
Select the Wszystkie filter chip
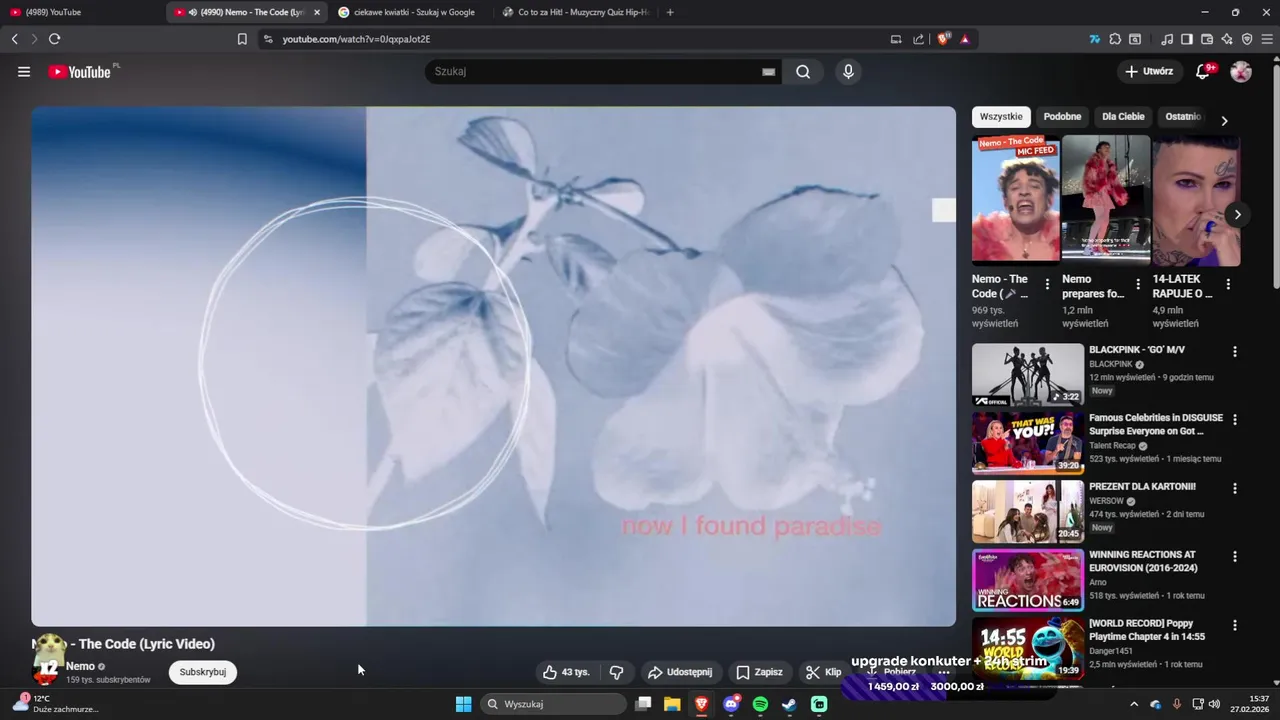click(x=1001, y=117)
